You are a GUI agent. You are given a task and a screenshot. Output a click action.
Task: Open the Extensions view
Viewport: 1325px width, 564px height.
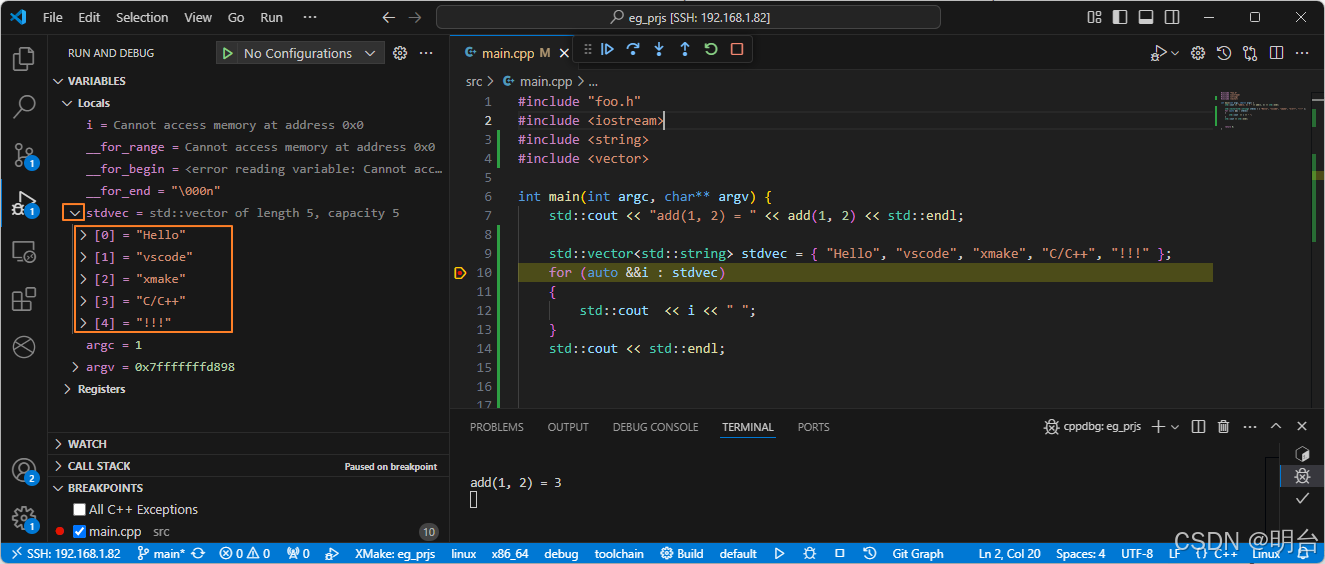pyautogui.click(x=23, y=299)
